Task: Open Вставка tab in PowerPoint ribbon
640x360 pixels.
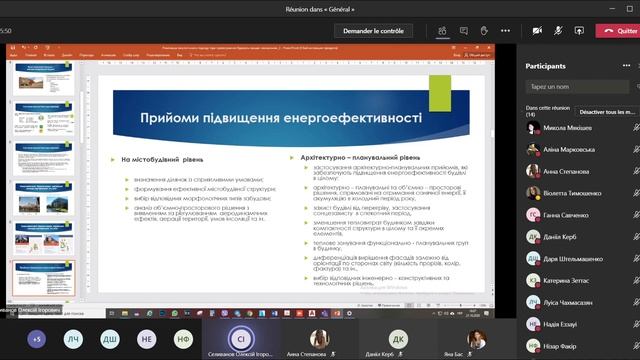Action: click(49, 55)
